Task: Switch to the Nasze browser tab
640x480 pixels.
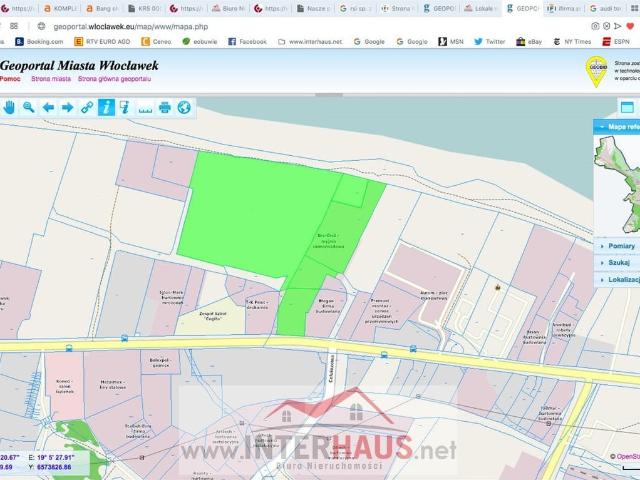Action: tap(313, 8)
